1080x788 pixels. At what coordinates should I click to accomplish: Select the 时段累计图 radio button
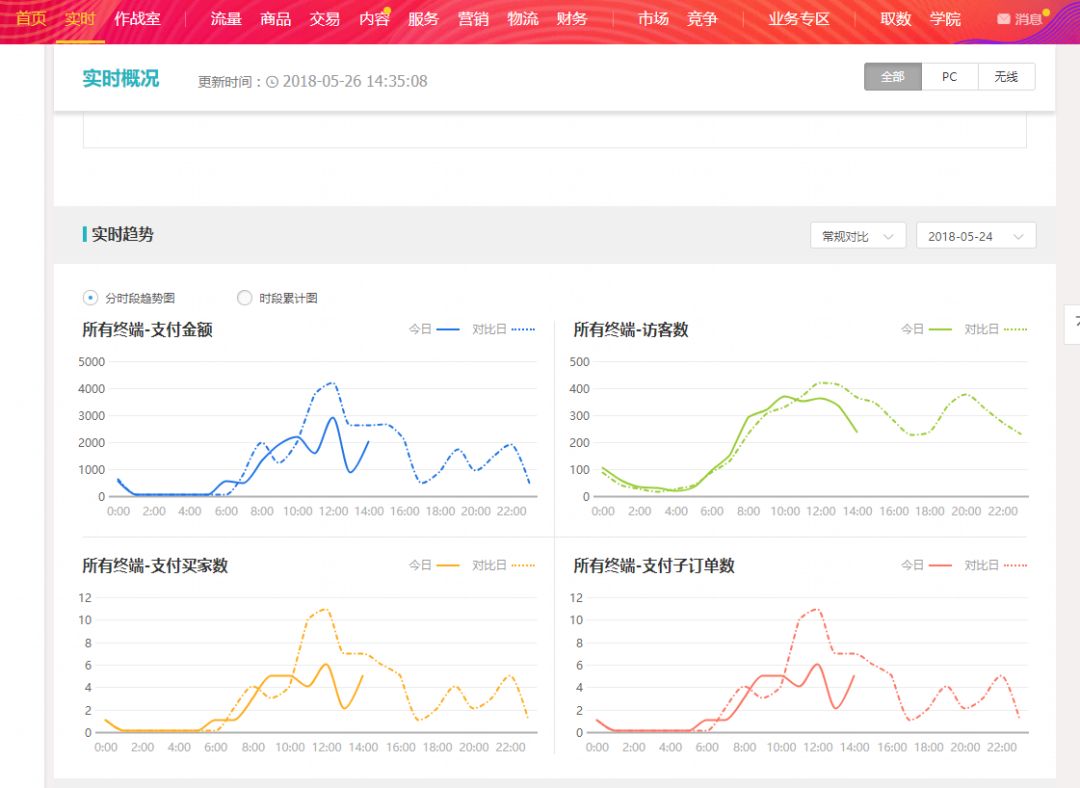point(245,298)
